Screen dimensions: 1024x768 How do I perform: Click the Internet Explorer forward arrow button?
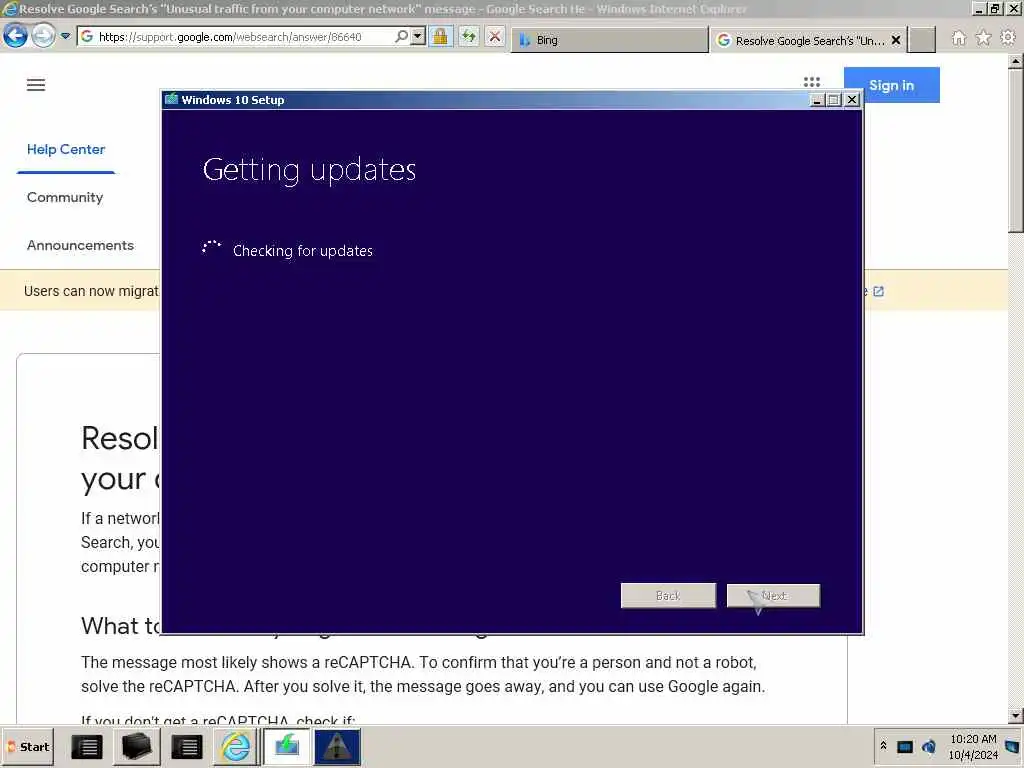click(43, 36)
